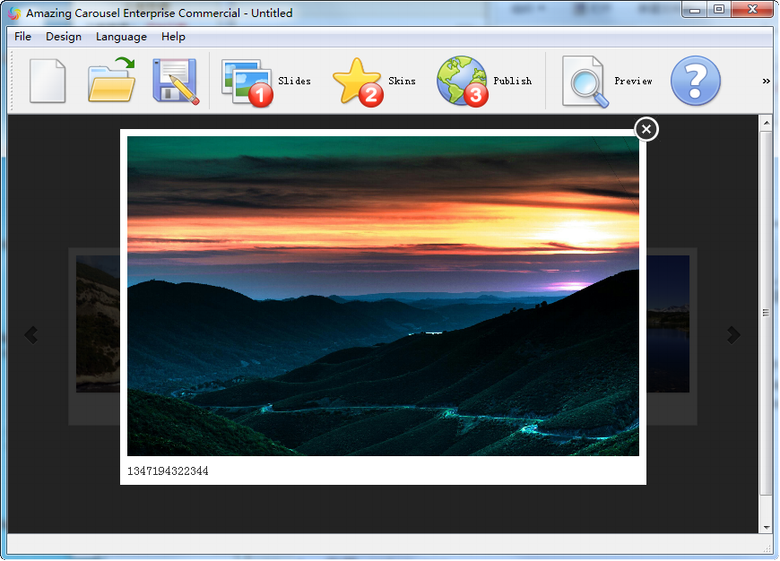Open the Language menu
This screenshot has width=780, height=561.
[x=121, y=37]
